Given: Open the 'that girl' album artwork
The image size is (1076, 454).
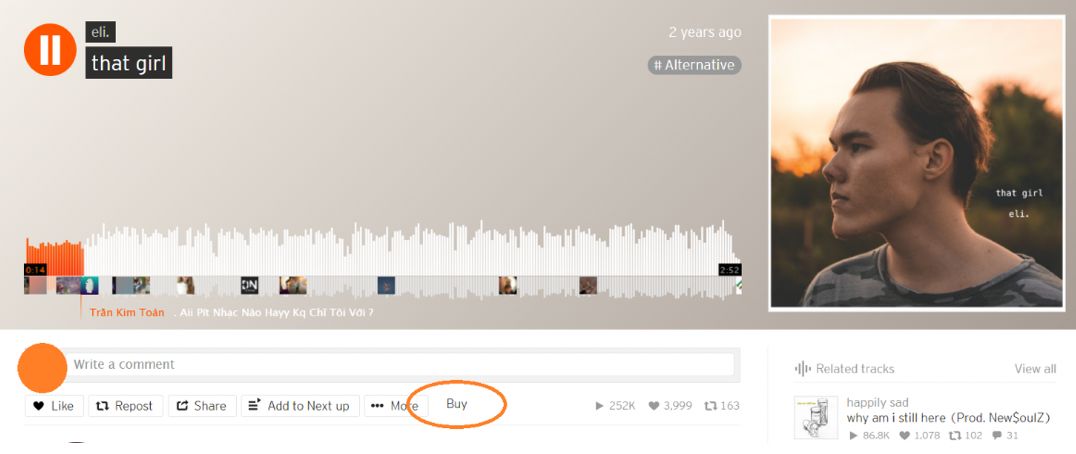Looking at the screenshot, I should [x=917, y=162].
